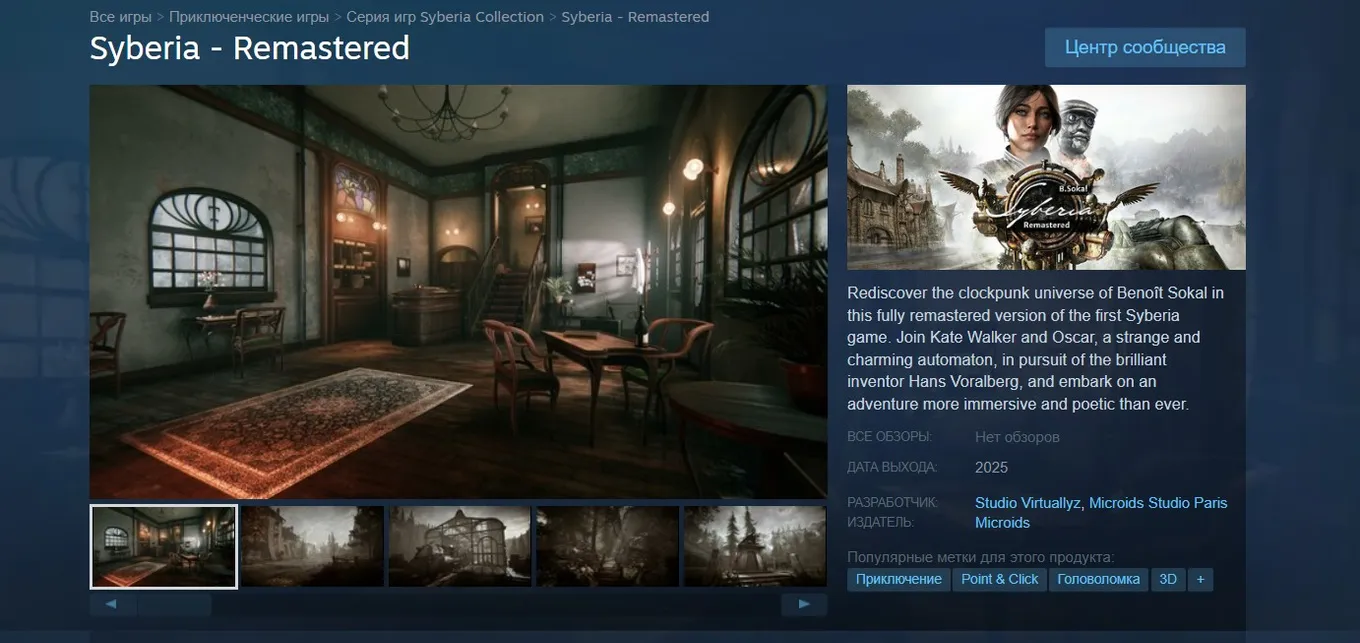Screen dimensions: 1360x643
Task: Click the 'РАЗРАБОТЧИК:' label
Action: click(x=893, y=503)
